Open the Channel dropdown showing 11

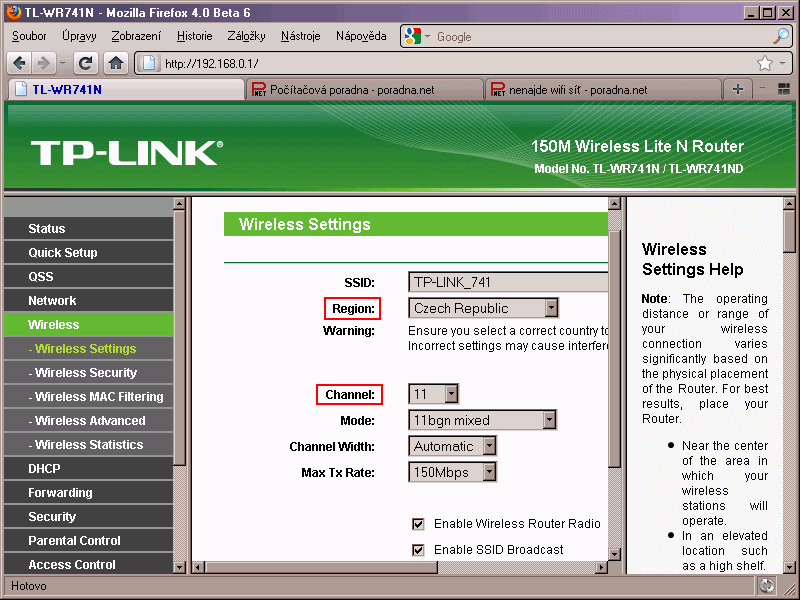tap(433, 394)
